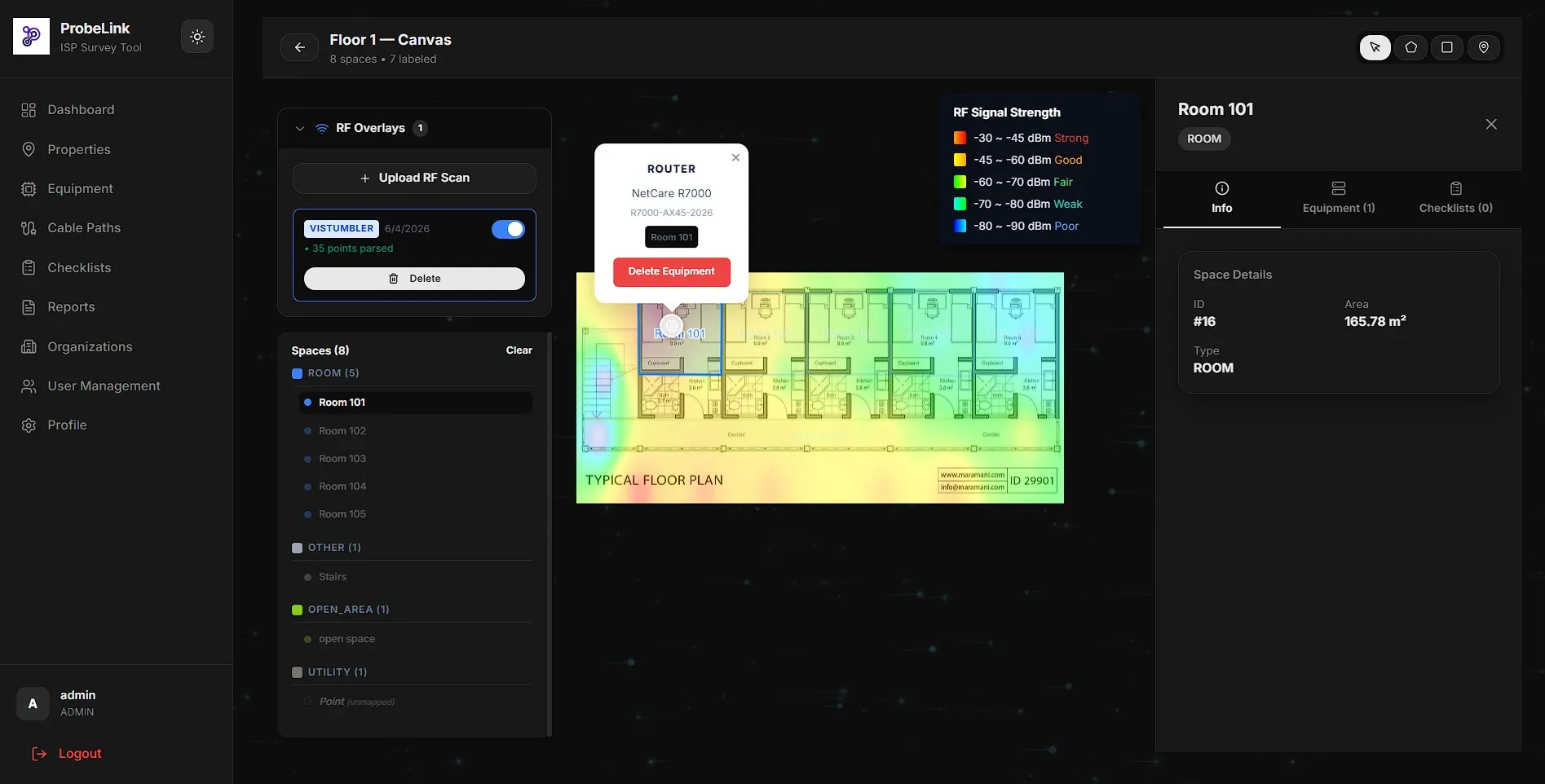Screen dimensions: 1545x784
Task: Click the router marker on floor plan
Action: pos(671,326)
